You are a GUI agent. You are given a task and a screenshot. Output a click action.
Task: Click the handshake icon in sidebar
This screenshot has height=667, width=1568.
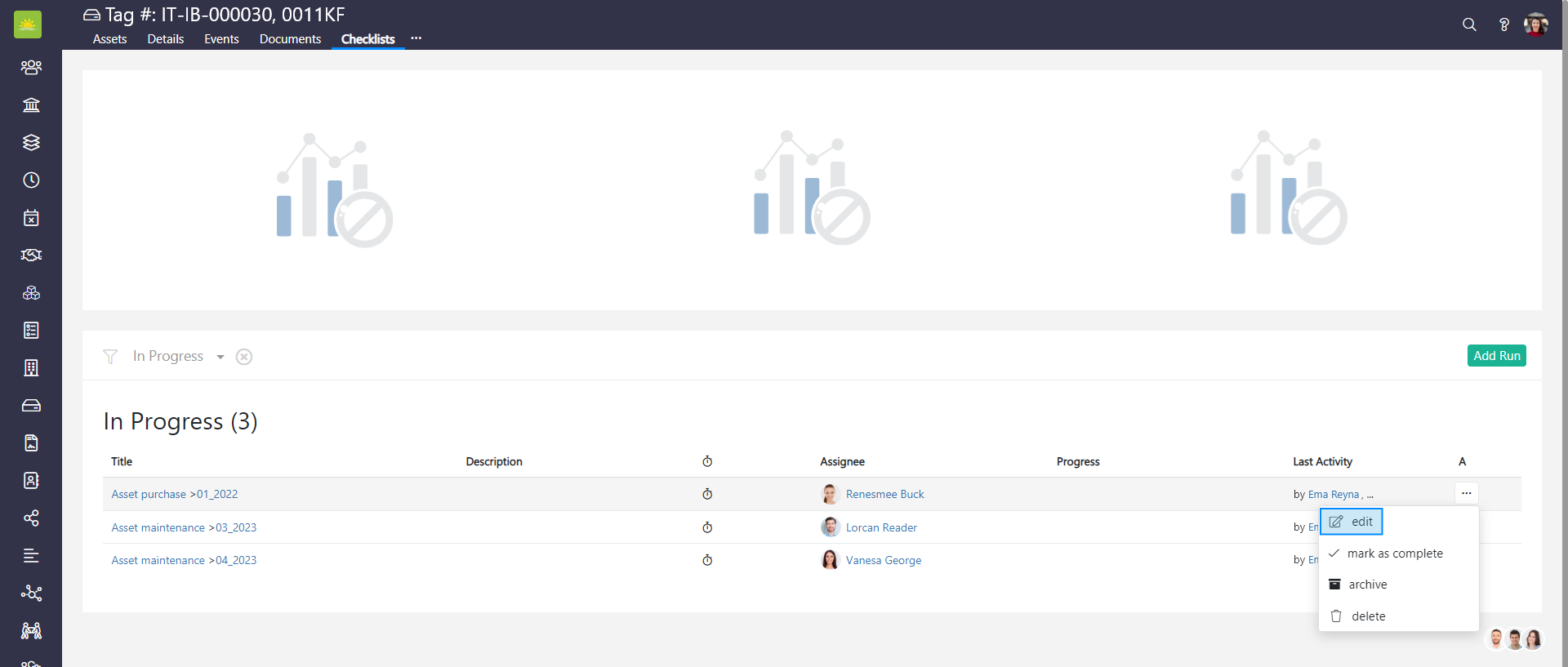pos(31,256)
